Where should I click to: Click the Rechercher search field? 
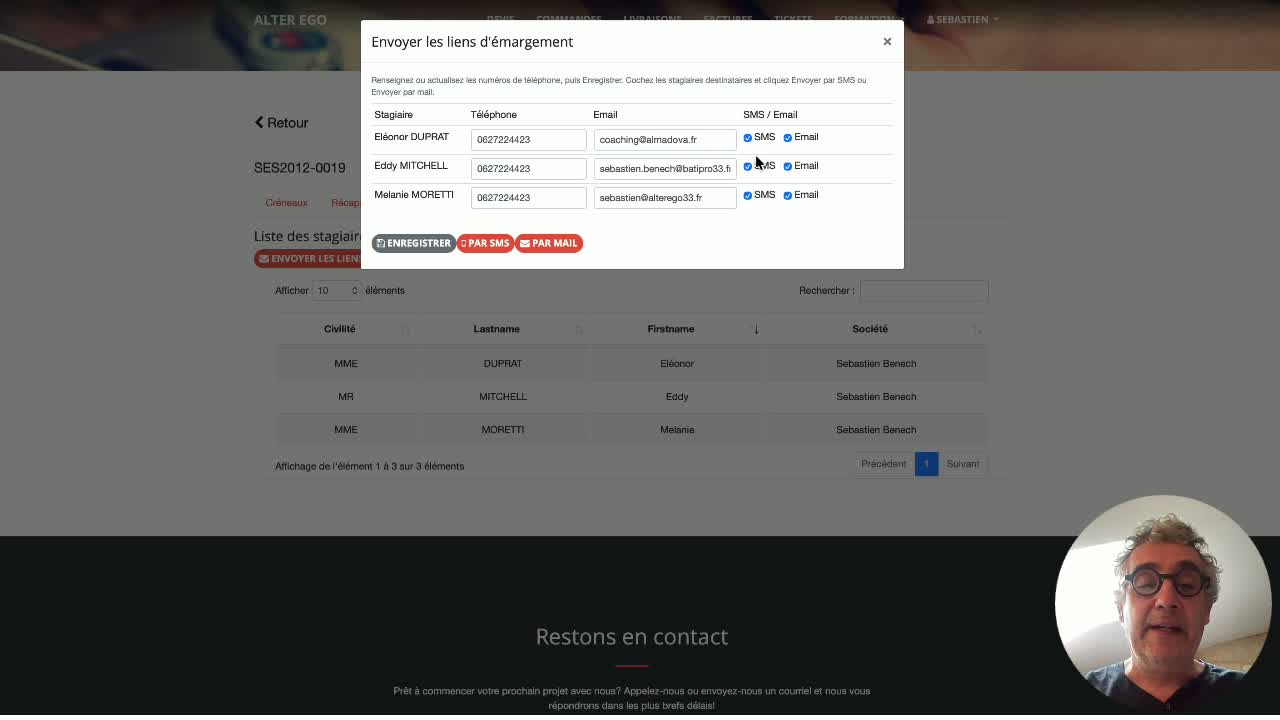tap(924, 290)
